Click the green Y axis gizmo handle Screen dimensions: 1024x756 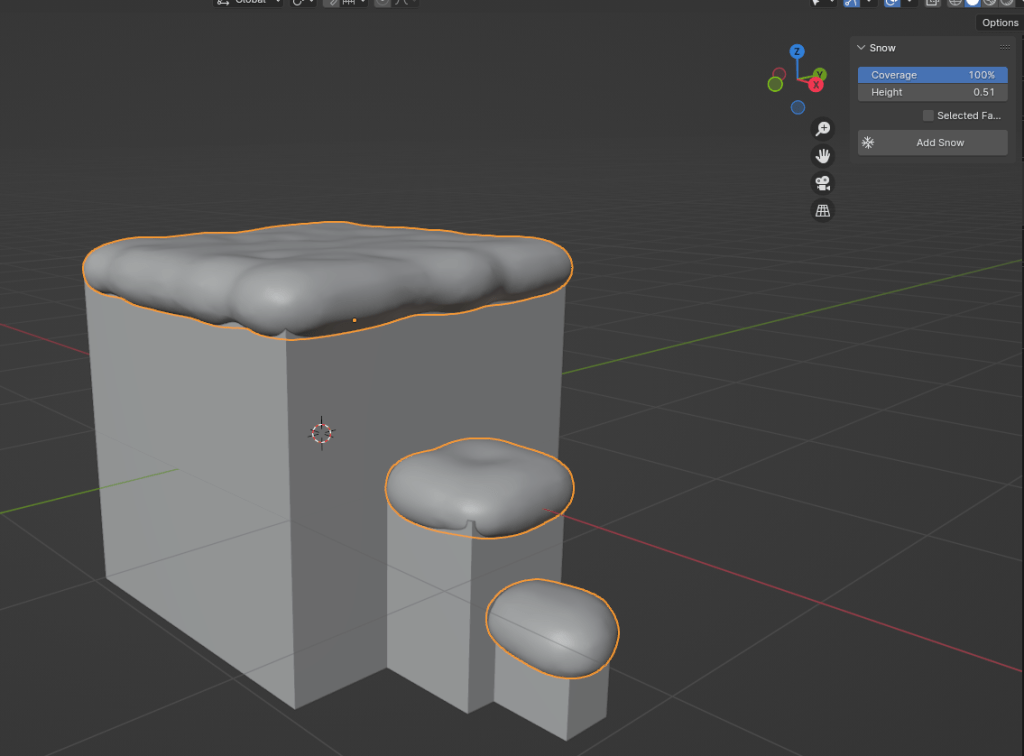[819, 74]
